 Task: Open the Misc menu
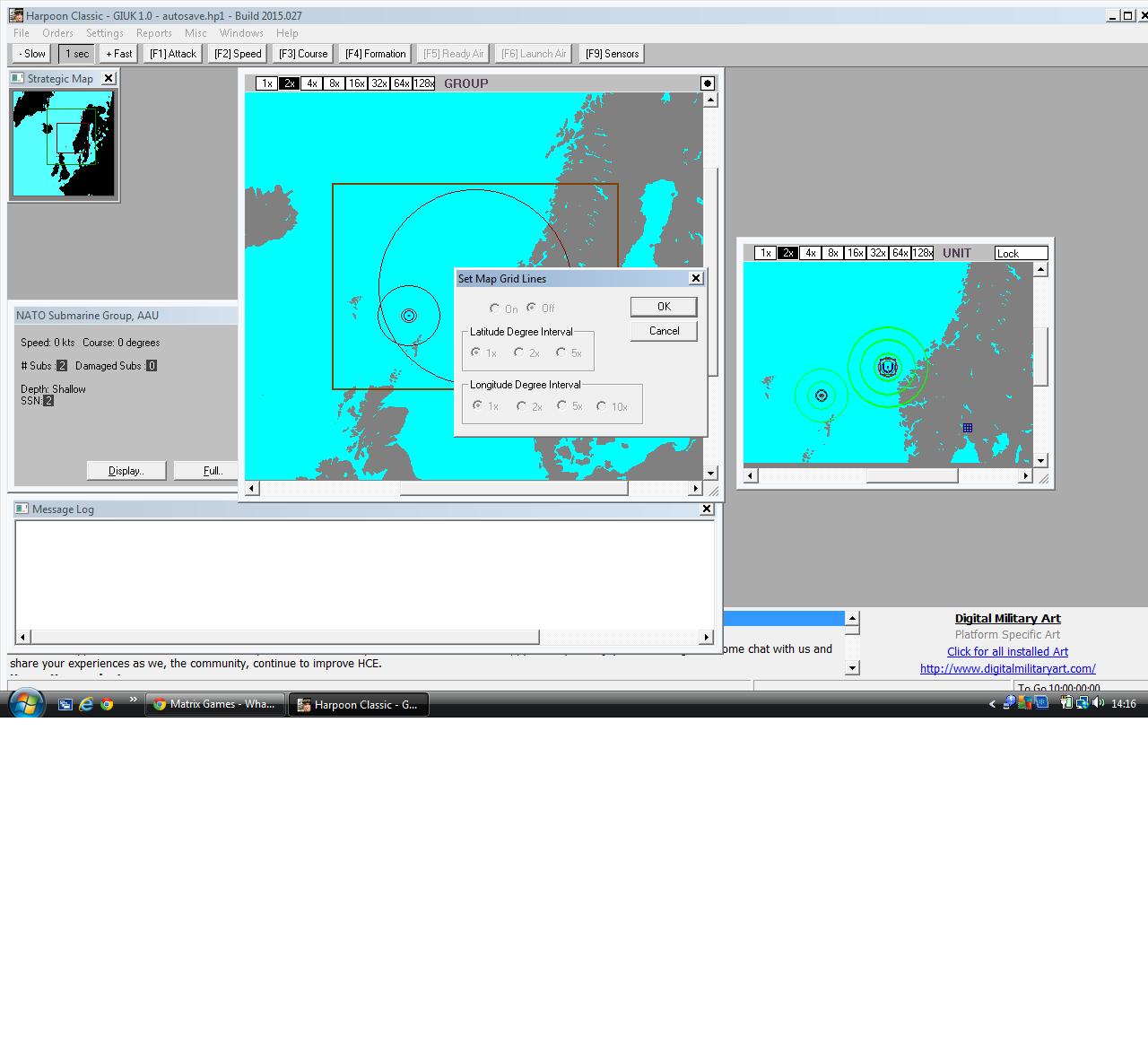196,33
